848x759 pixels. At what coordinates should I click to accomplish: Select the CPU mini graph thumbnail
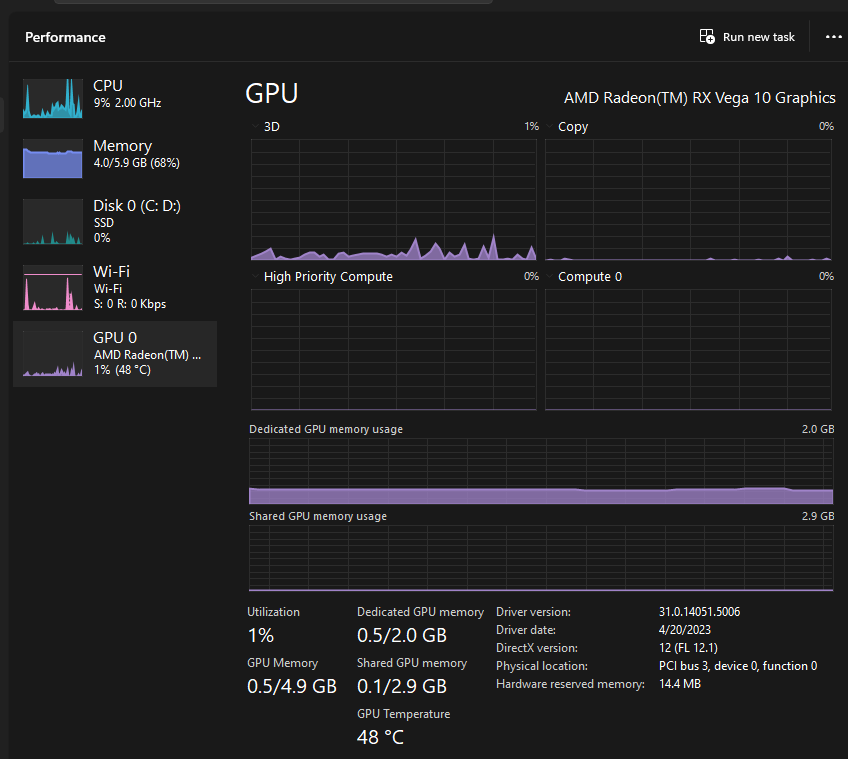(x=52, y=96)
